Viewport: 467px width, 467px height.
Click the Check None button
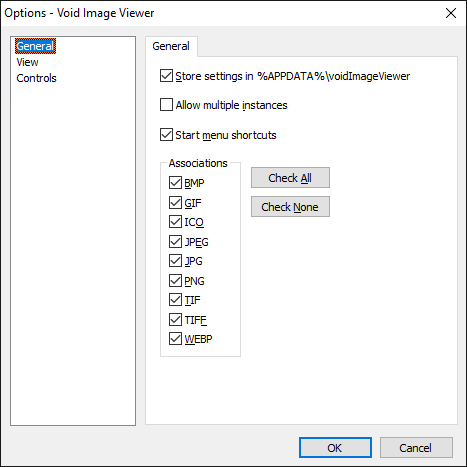point(290,207)
